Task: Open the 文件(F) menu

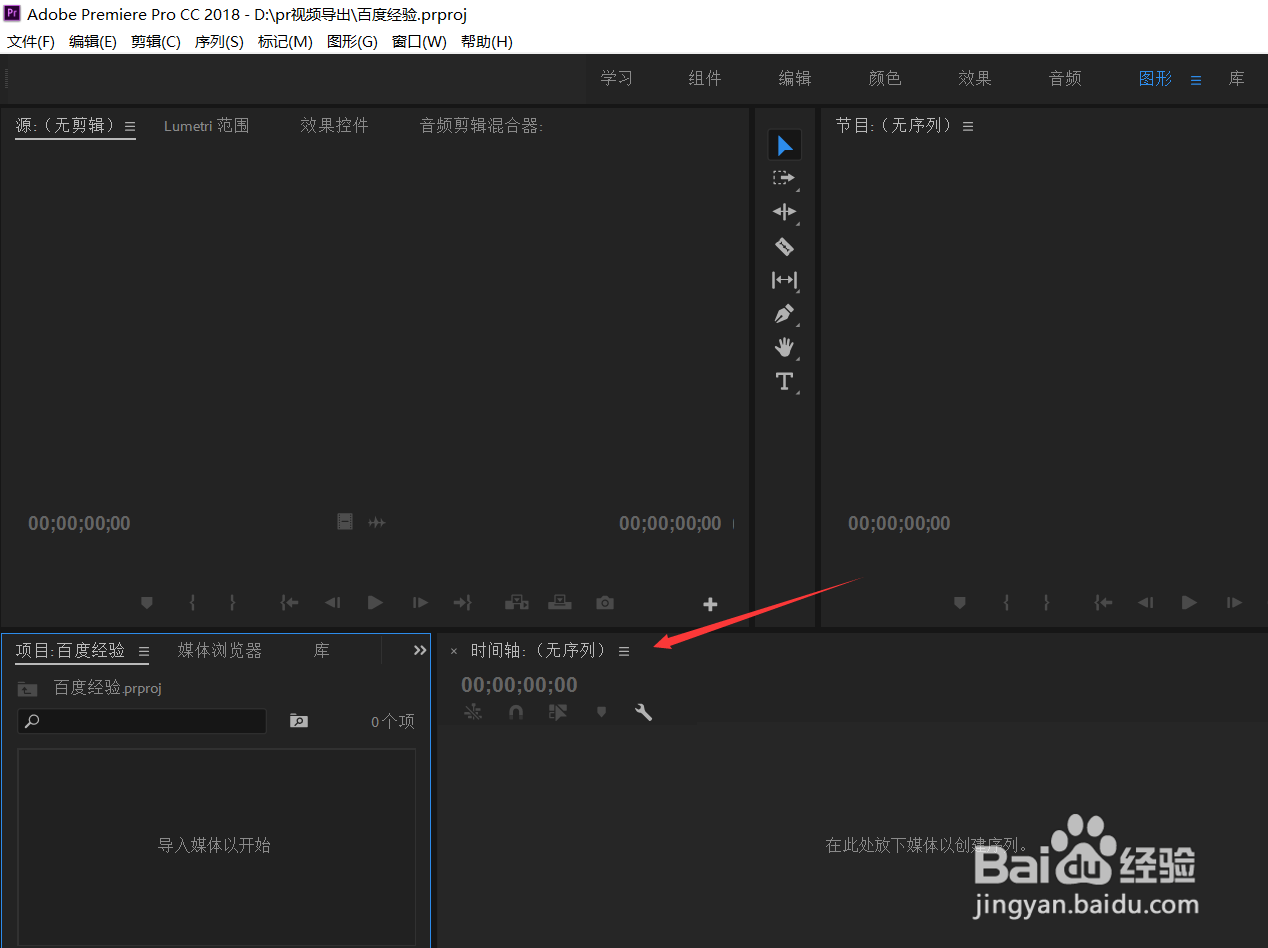Action: (31, 42)
